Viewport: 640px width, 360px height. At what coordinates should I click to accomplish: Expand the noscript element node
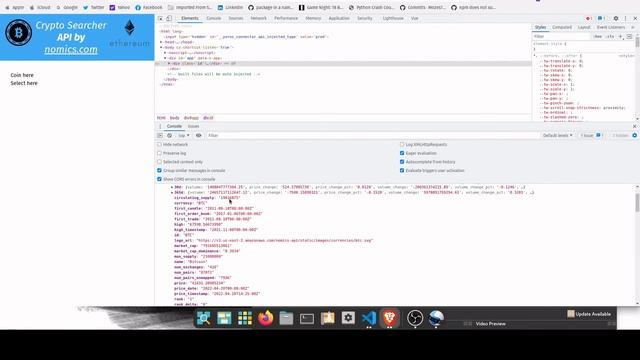(x=165, y=53)
